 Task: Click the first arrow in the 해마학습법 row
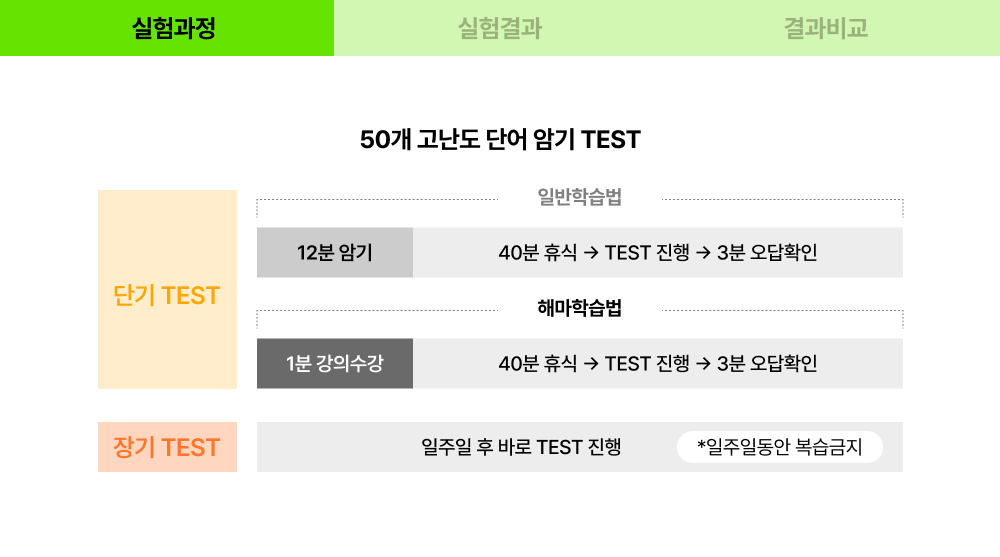[x=591, y=364]
